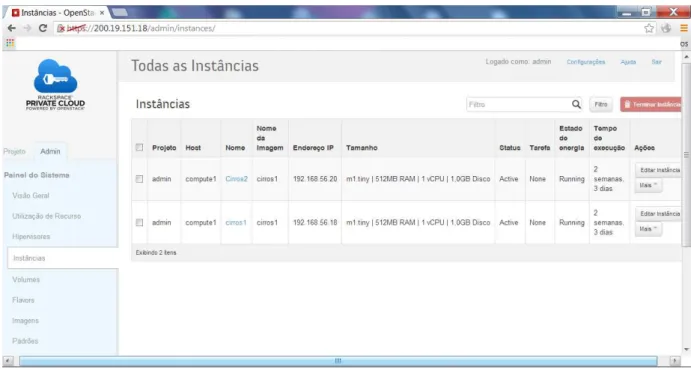Close the Instâncias browser tab
The height and width of the screenshot is (370, 691).
(102, 13)
